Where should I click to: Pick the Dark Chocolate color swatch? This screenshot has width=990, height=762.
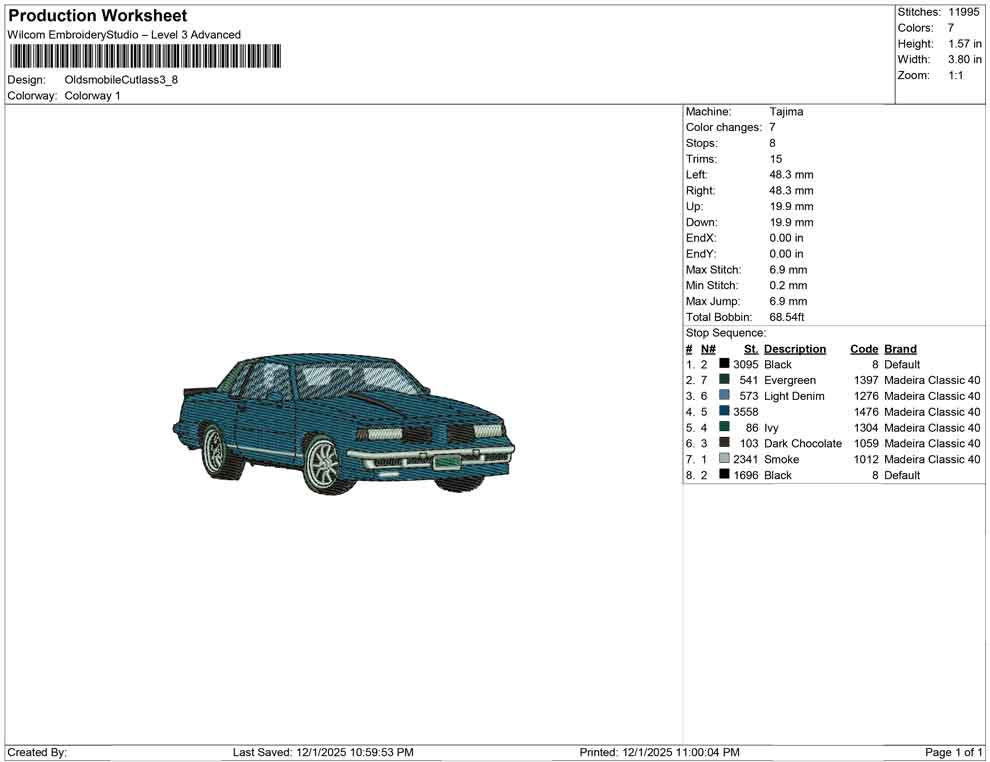tap(724, 443)
